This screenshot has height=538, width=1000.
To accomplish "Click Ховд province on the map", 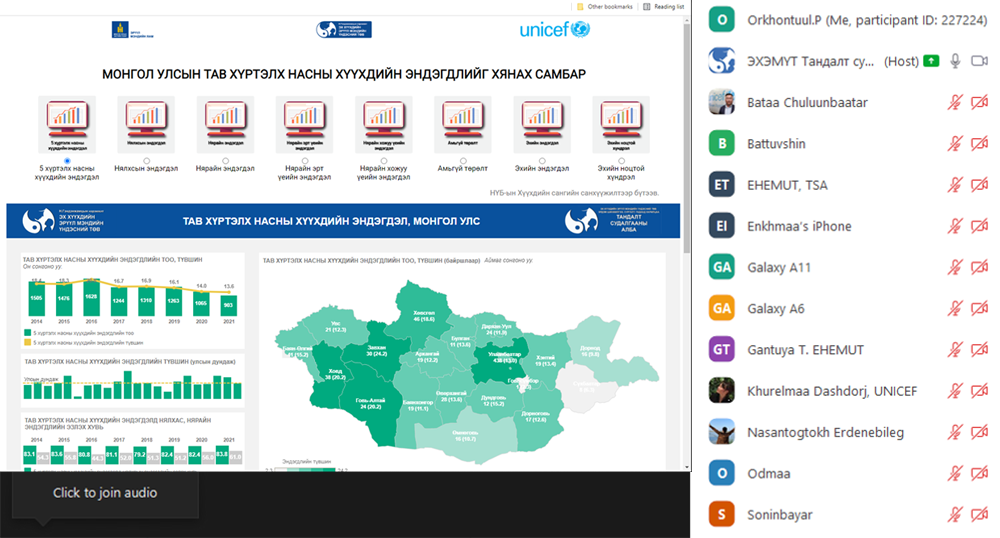I will pos(334,376).
